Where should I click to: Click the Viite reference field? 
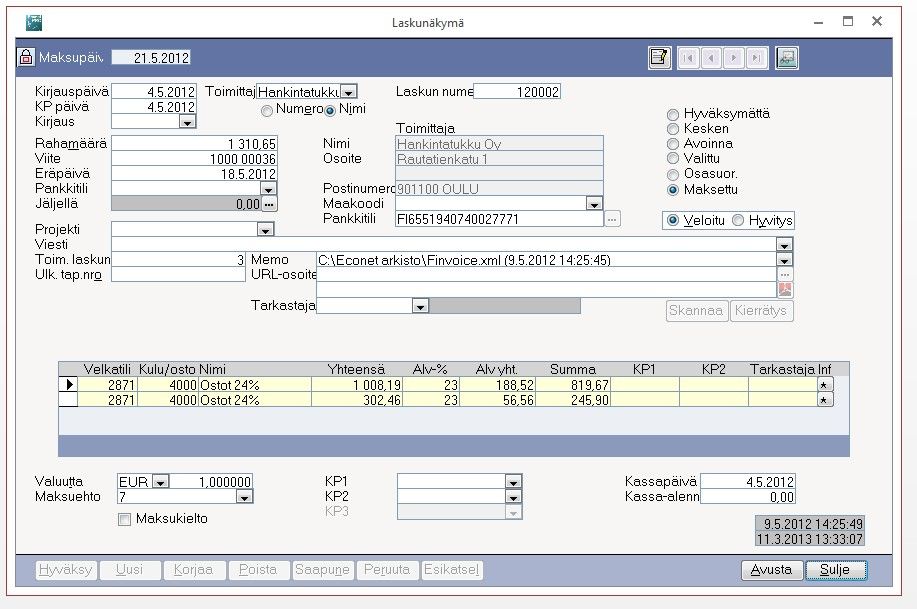(194, 159)
